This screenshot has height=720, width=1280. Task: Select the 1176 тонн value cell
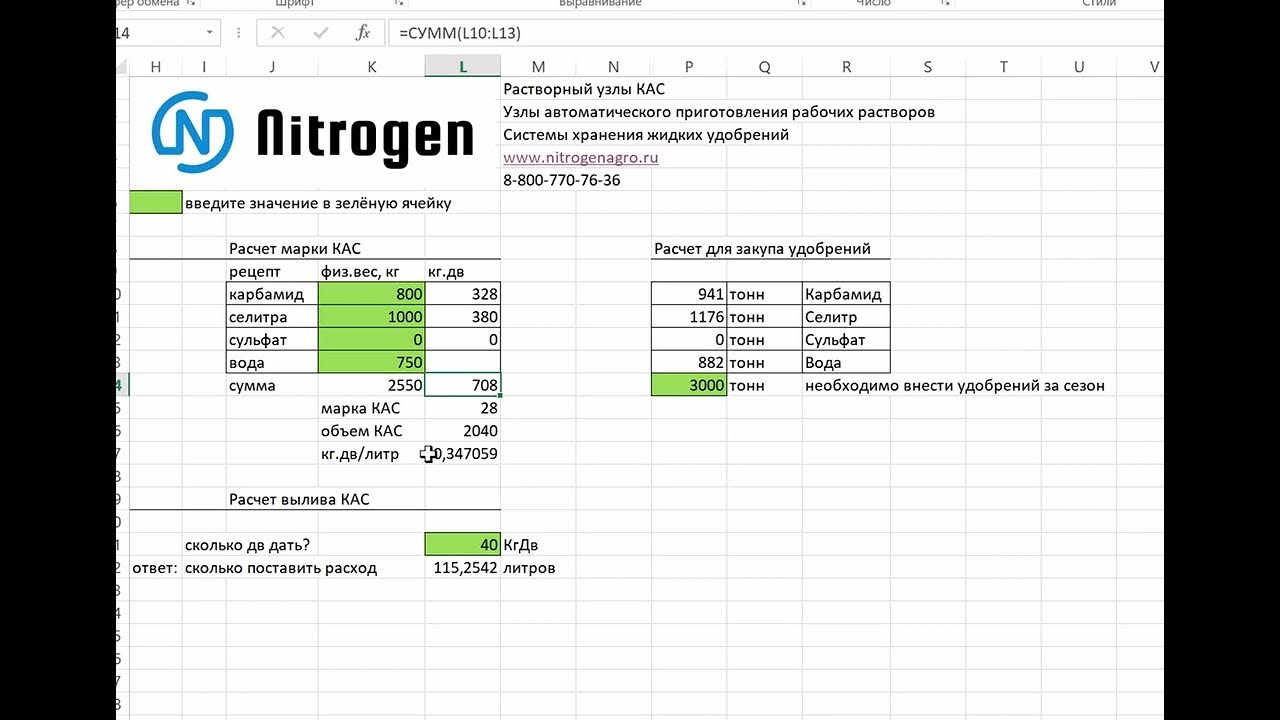pyautogui.click(x=689, y=317)
